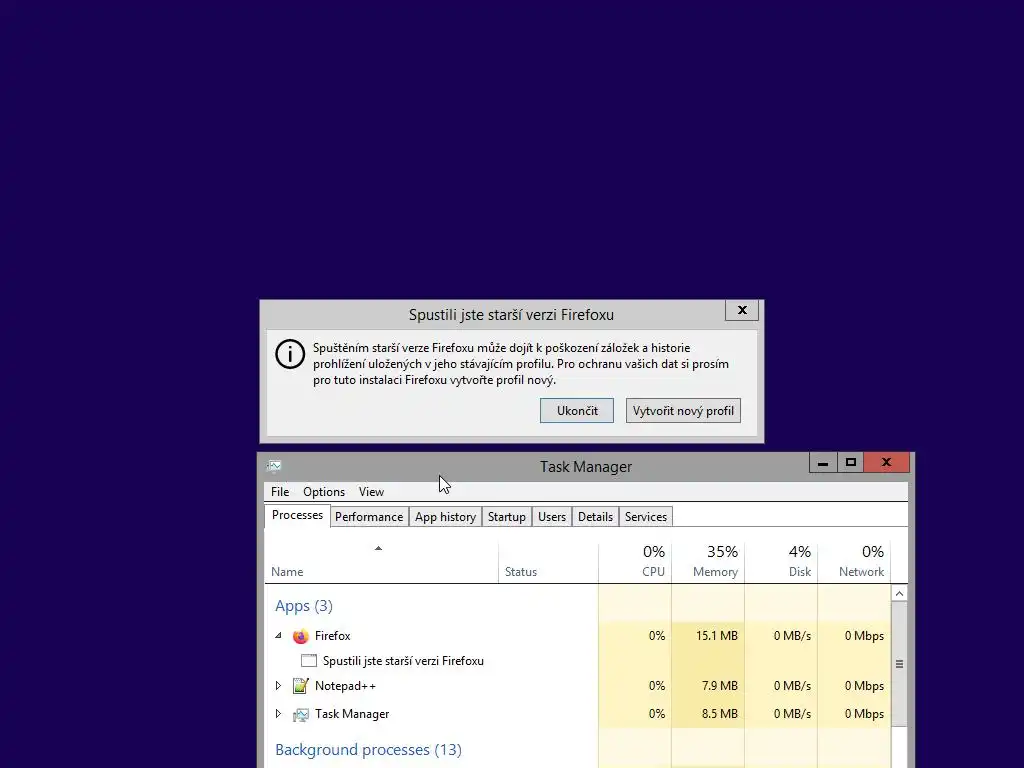Expand the Task Manager process group
Image resolution: width=1024 pixels, height=768 pixels.
tap(278, 714)
